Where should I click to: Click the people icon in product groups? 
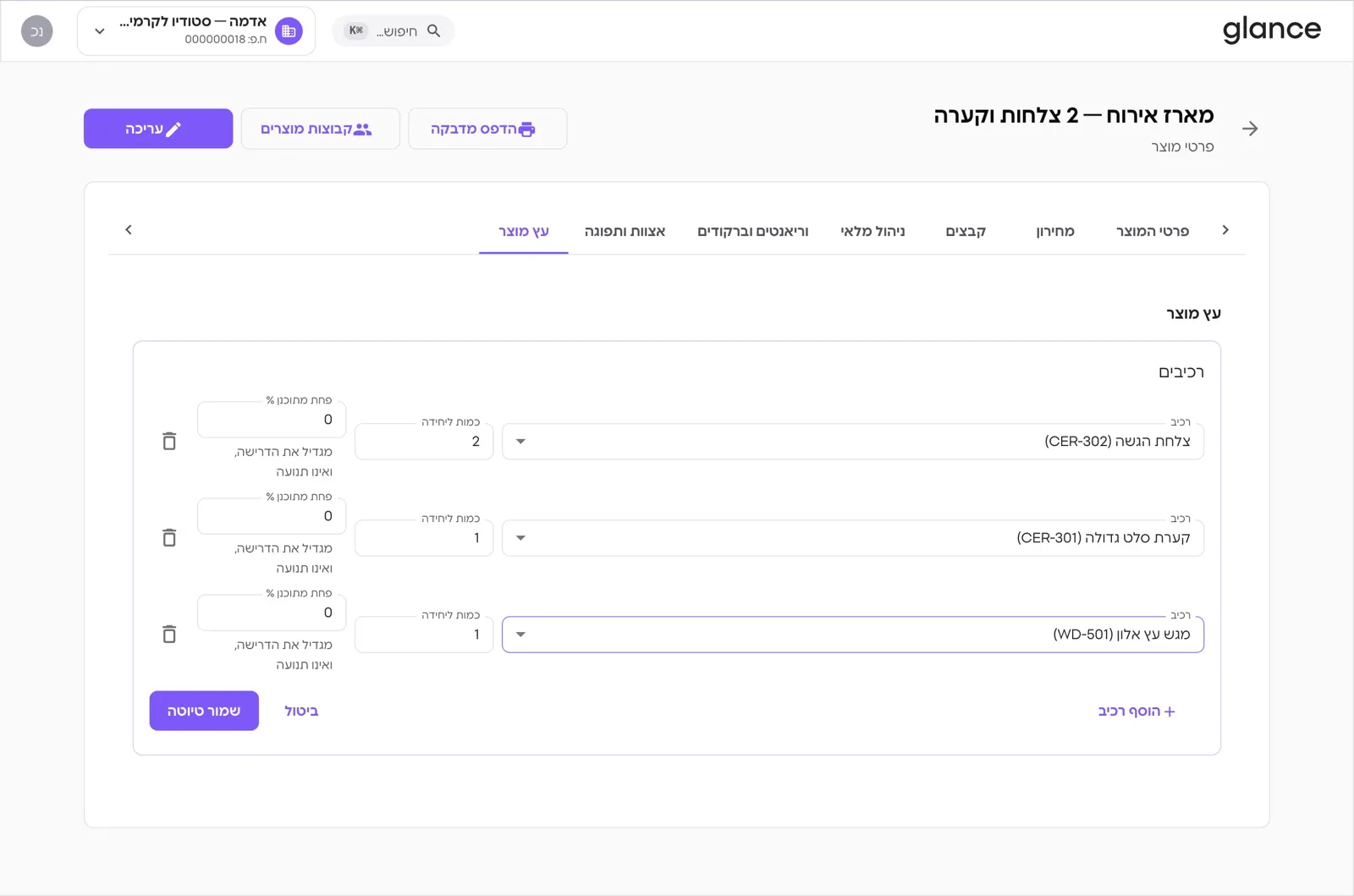coord(363,129)
